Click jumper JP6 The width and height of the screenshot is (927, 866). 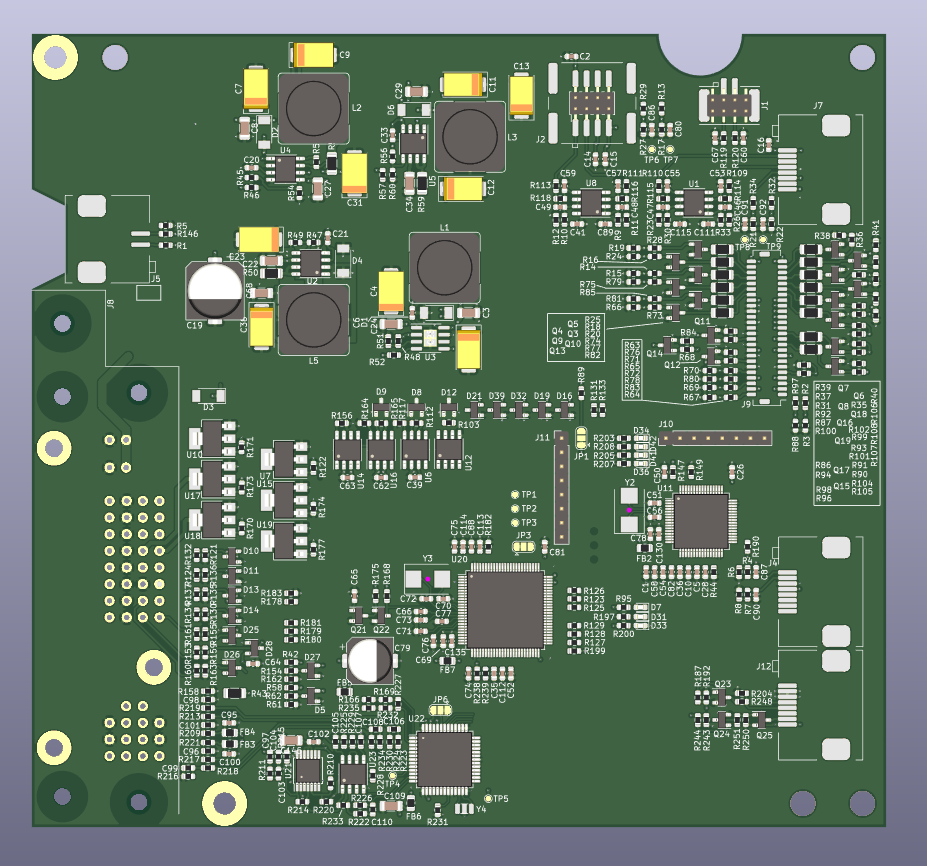(440, 710)
